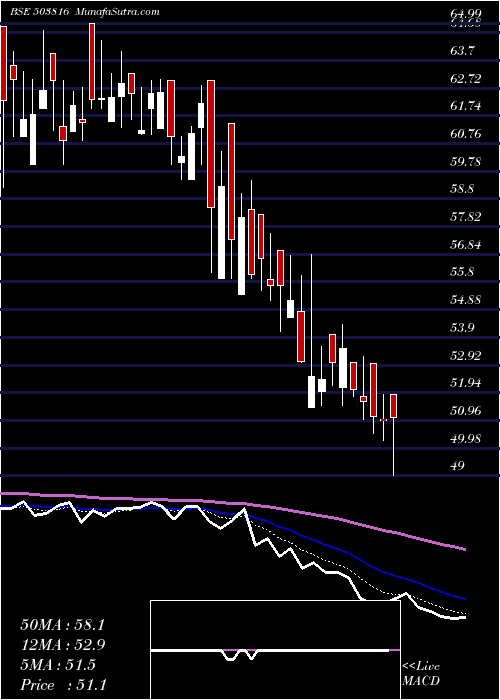Click the 59.78 price axis label
Image resolution: width=500 pixels, height=700 pixels.
point(467,162)
